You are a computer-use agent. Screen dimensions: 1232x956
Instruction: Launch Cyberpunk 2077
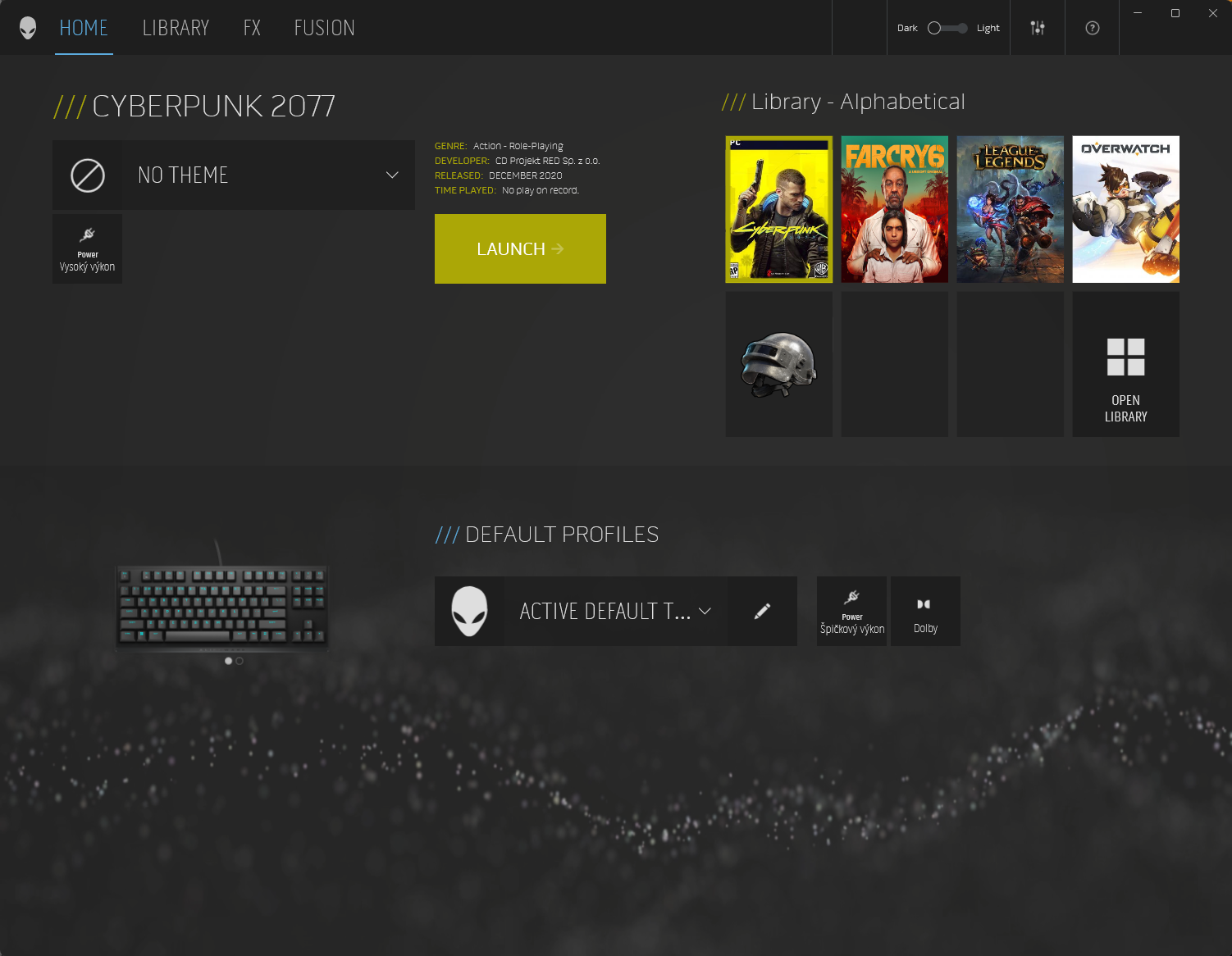coord(520,249)
